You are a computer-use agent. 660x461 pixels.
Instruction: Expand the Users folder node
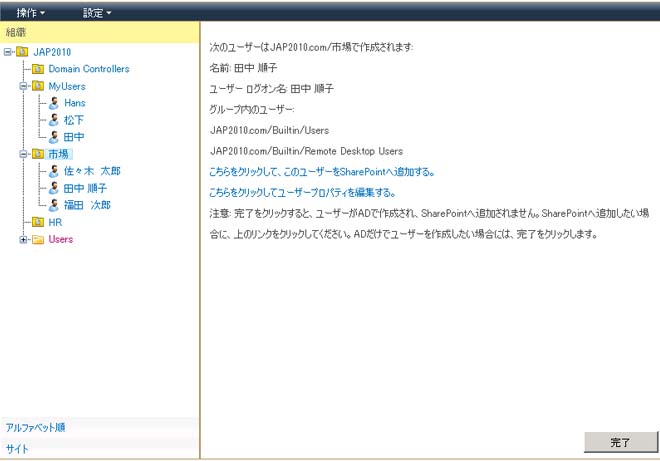pyautogui.click(x=23, y=240)
